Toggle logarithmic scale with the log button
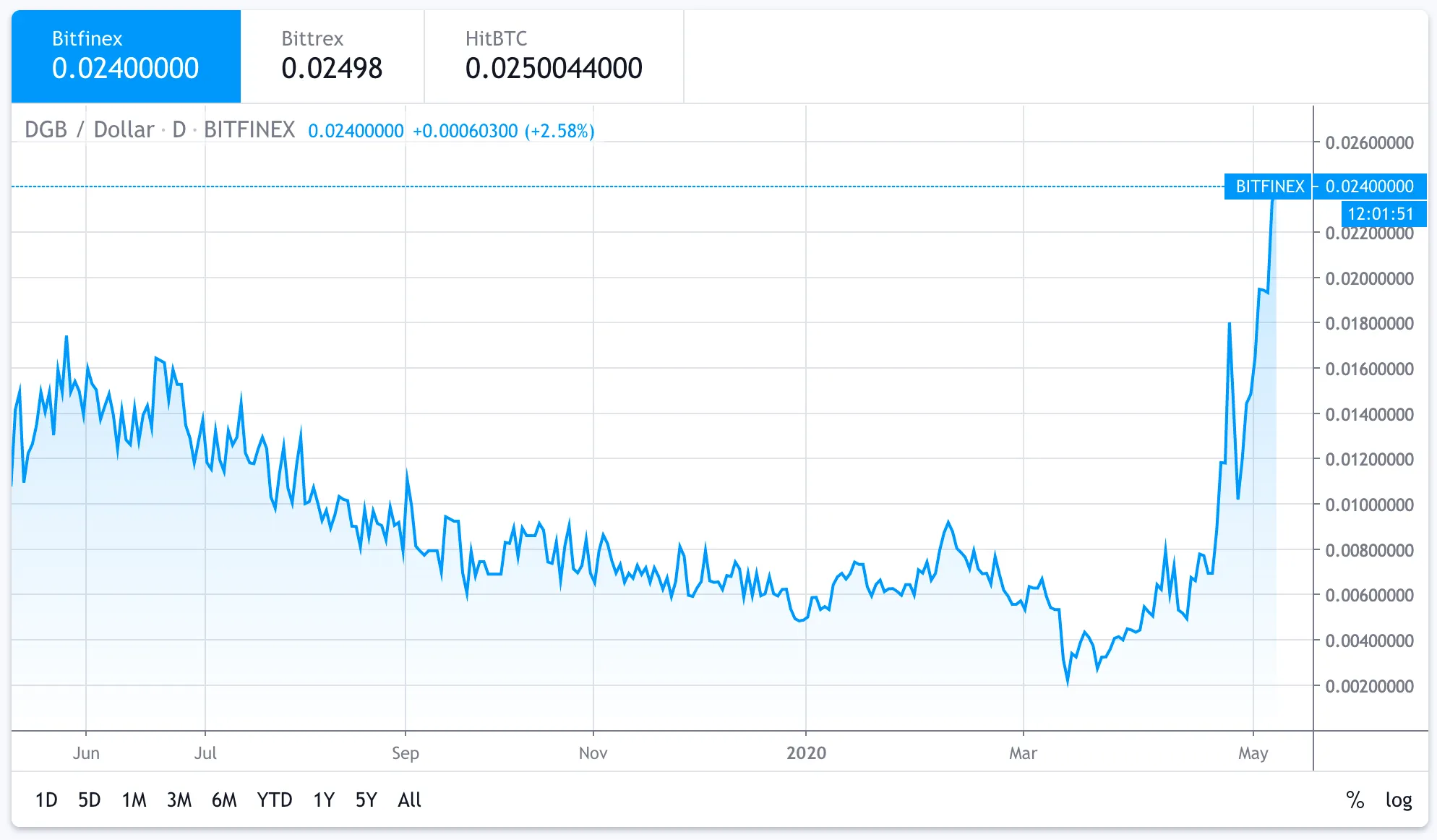The width and height of the screenshot is (1437, 840). (1400, 800)
